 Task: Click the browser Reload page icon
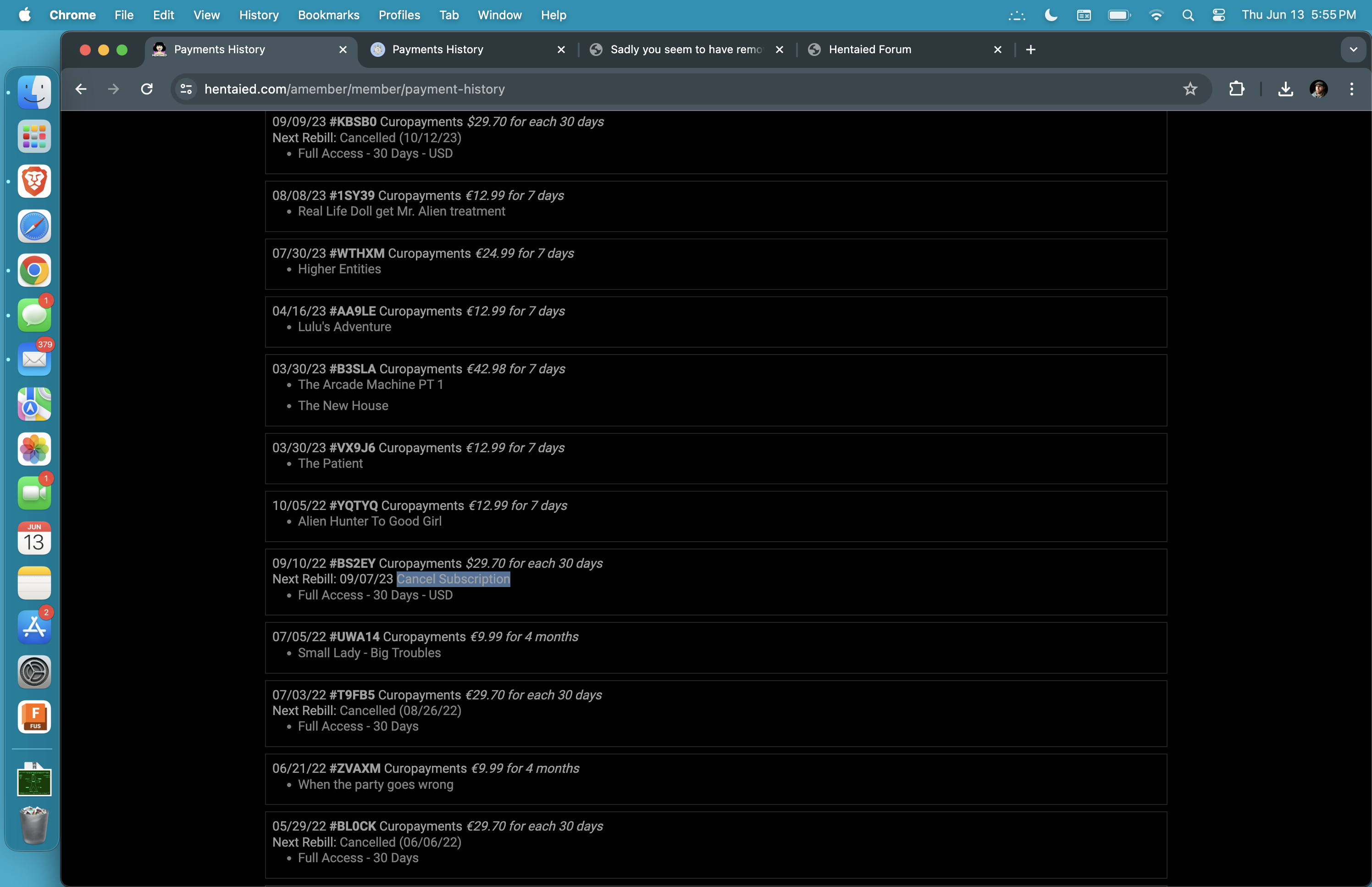[x=147, y=89]
